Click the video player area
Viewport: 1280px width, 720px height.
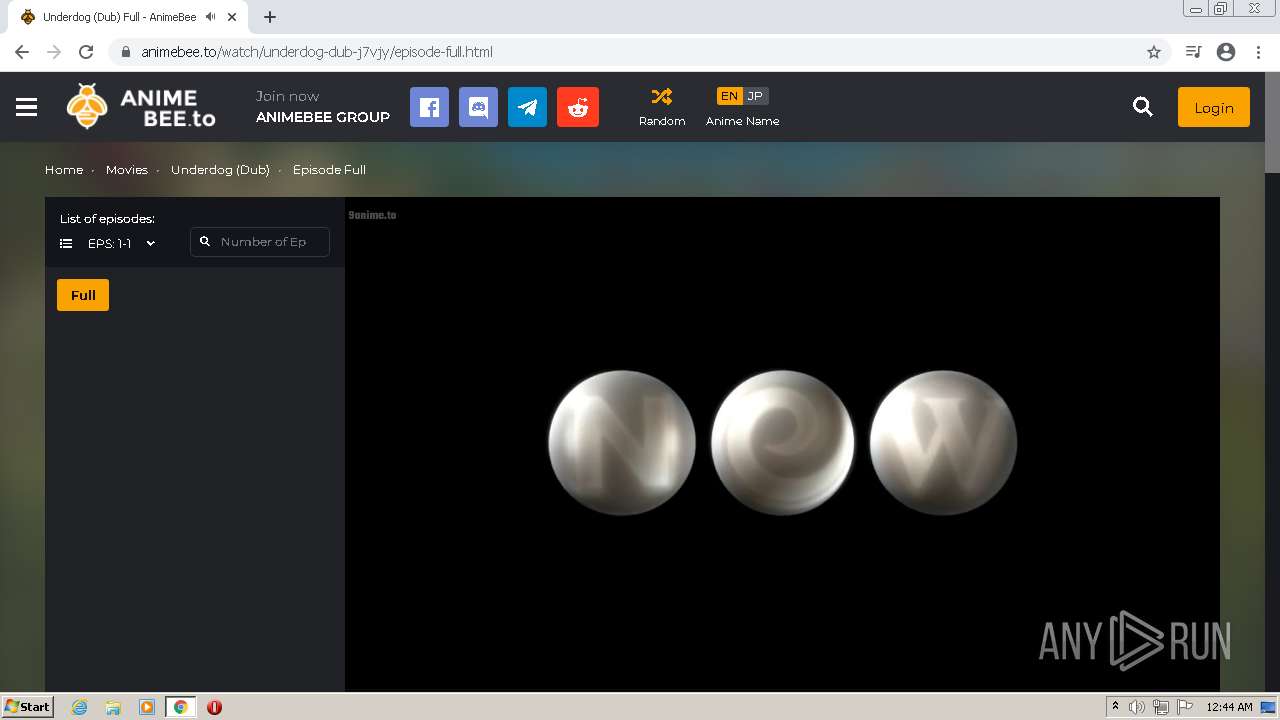pos(782,443)
